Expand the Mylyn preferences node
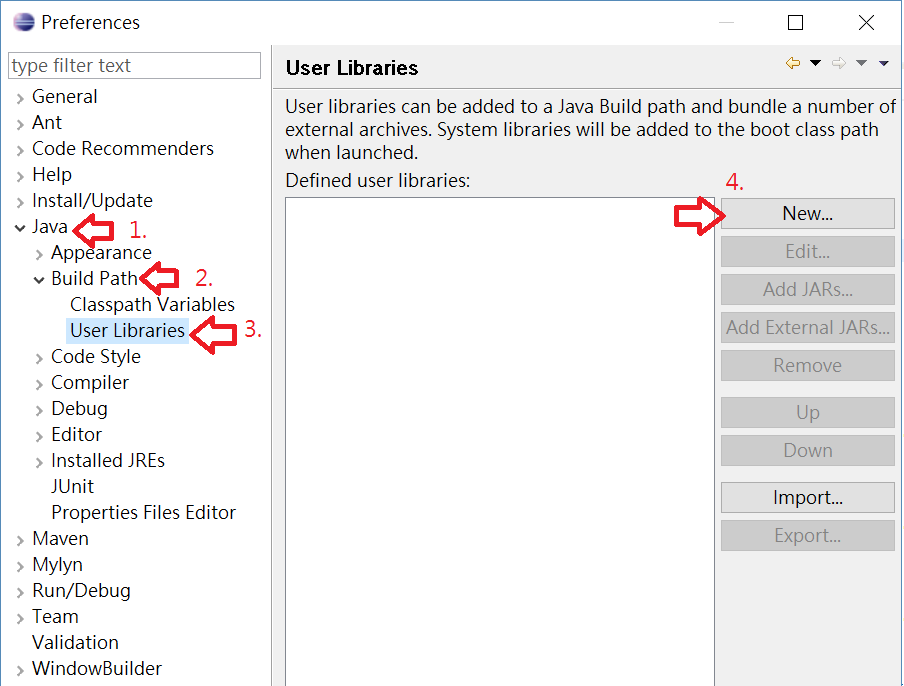The image size is (904, 686). coord(20,566)
